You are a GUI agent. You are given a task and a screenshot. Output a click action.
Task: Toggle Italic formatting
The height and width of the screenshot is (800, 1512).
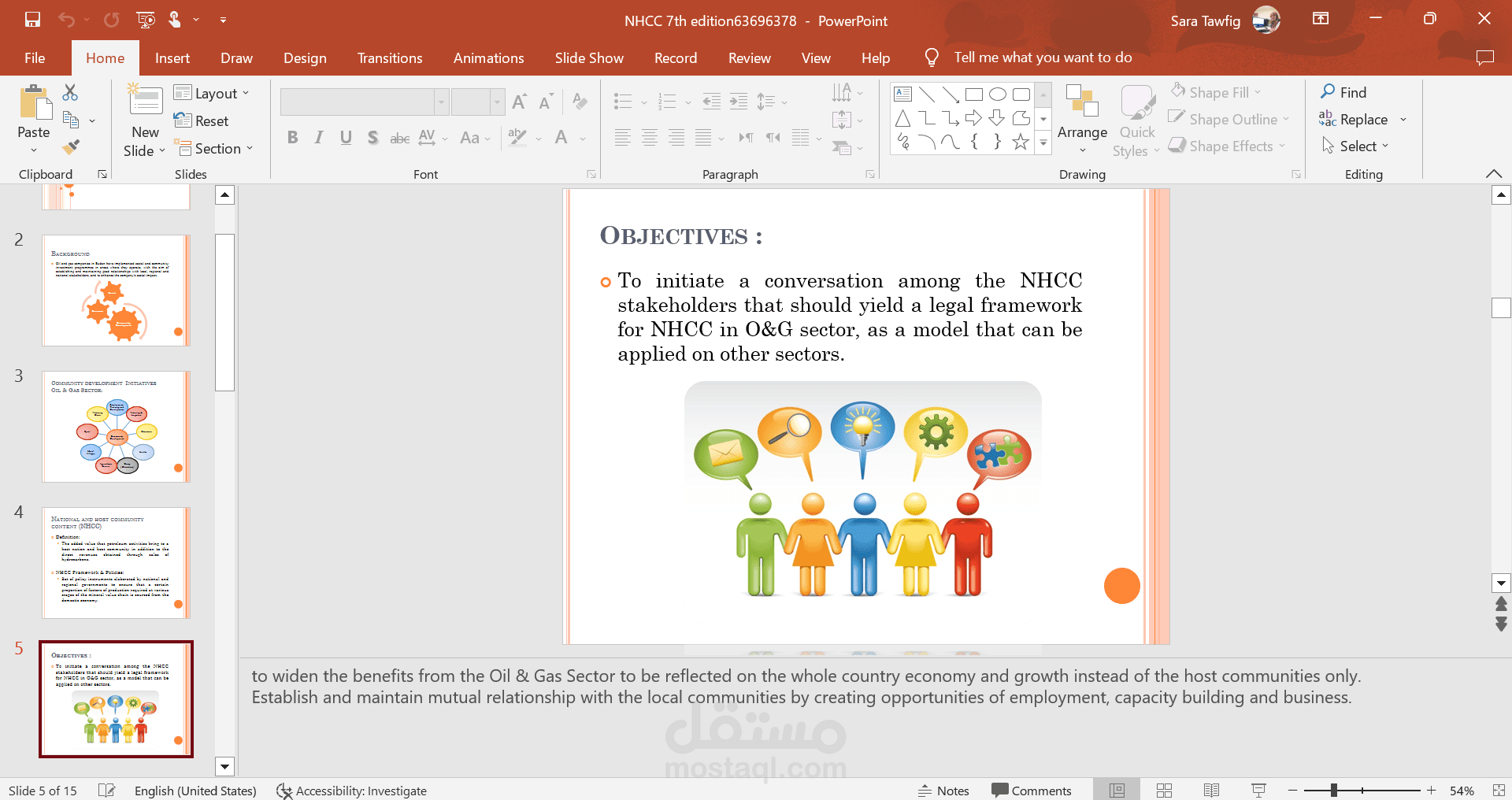(319, 138)
